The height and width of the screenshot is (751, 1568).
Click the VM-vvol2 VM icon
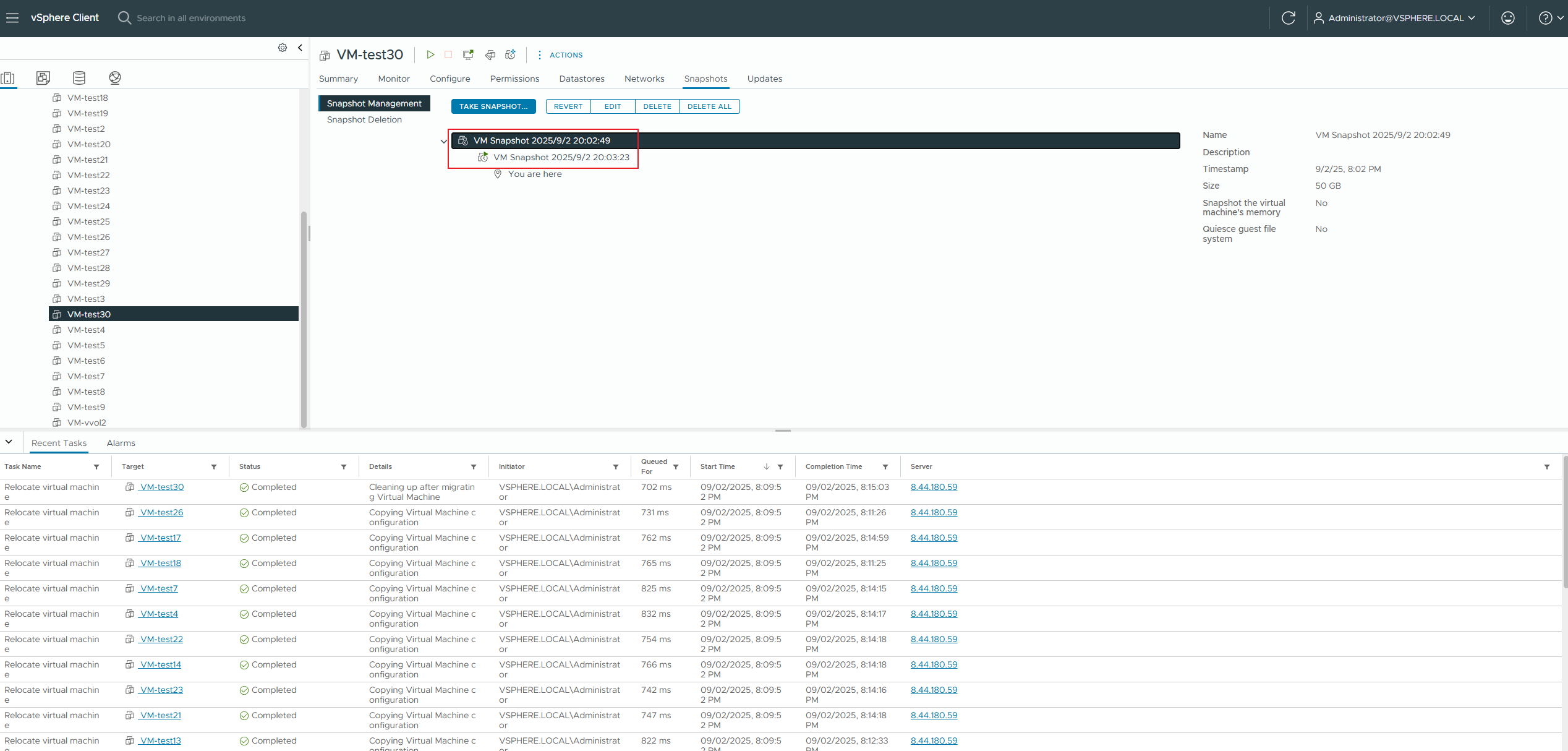click(57, 423)
